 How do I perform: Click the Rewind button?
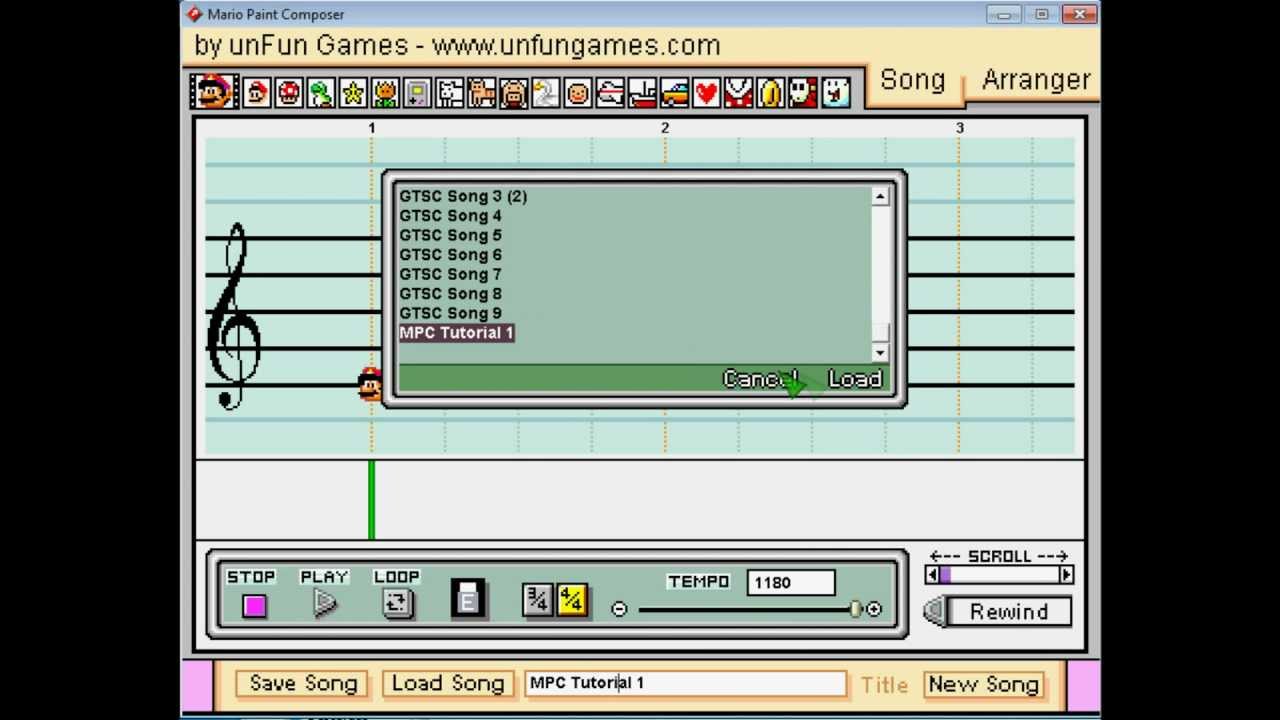[1008, 612]
